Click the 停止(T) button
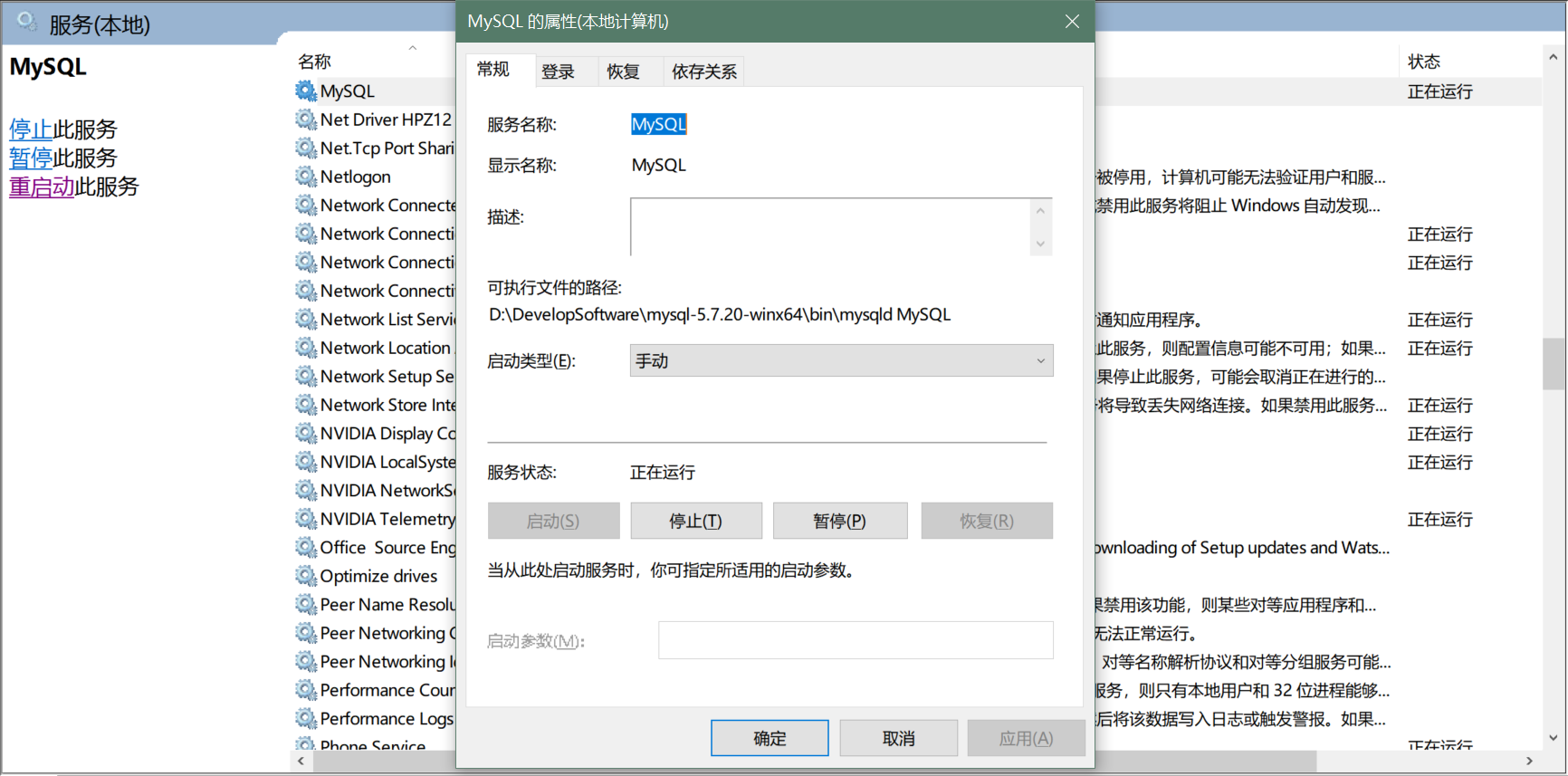 click(696, 521)
